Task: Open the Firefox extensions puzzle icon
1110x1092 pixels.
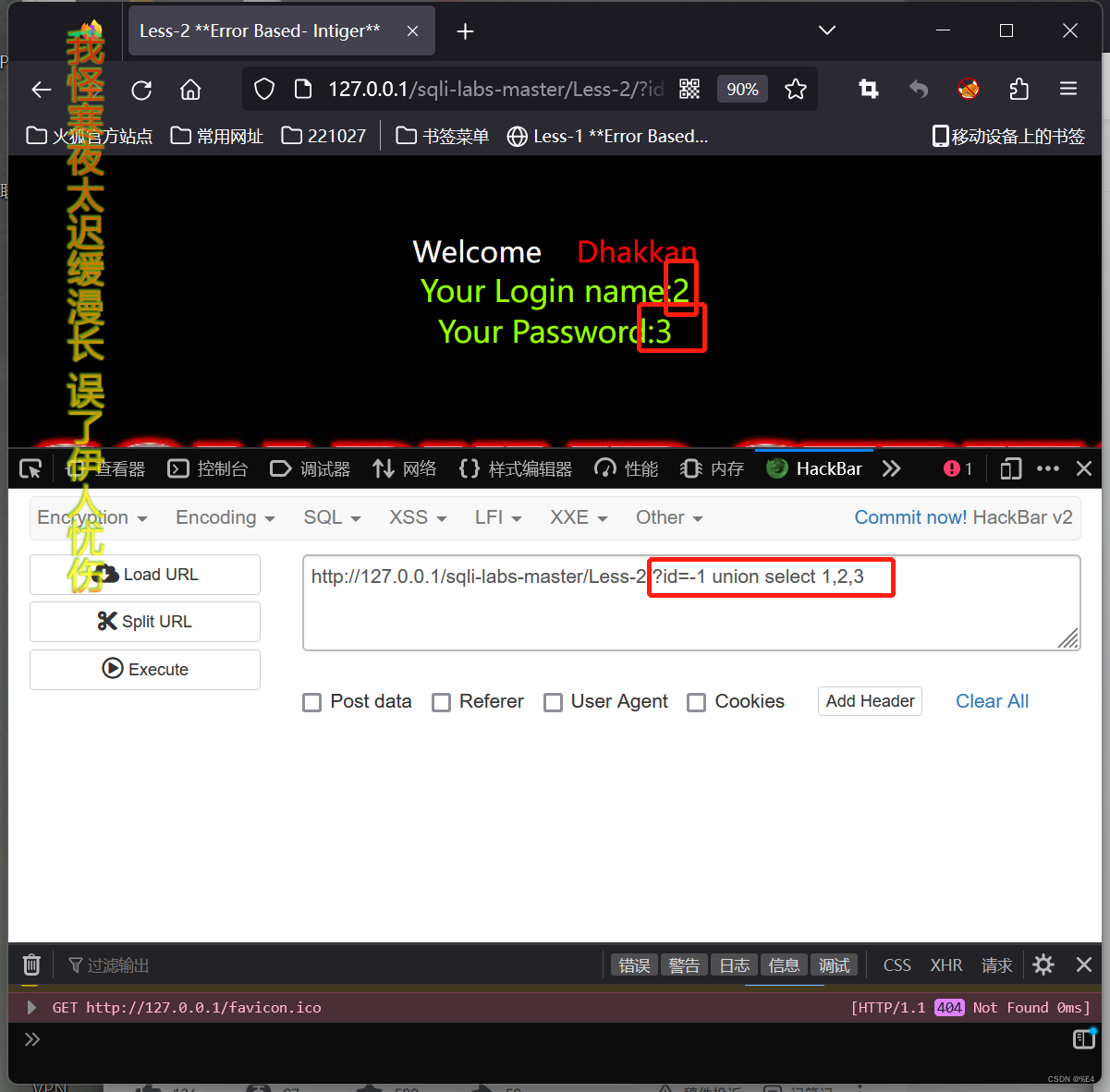Action: click(x=1019, y=89)
